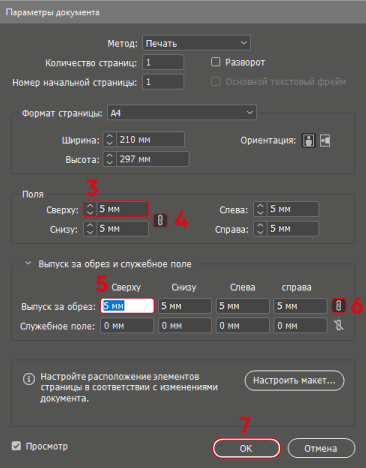
Task: Click the Служебное поле Снизу field
Action: coord(185,325)
